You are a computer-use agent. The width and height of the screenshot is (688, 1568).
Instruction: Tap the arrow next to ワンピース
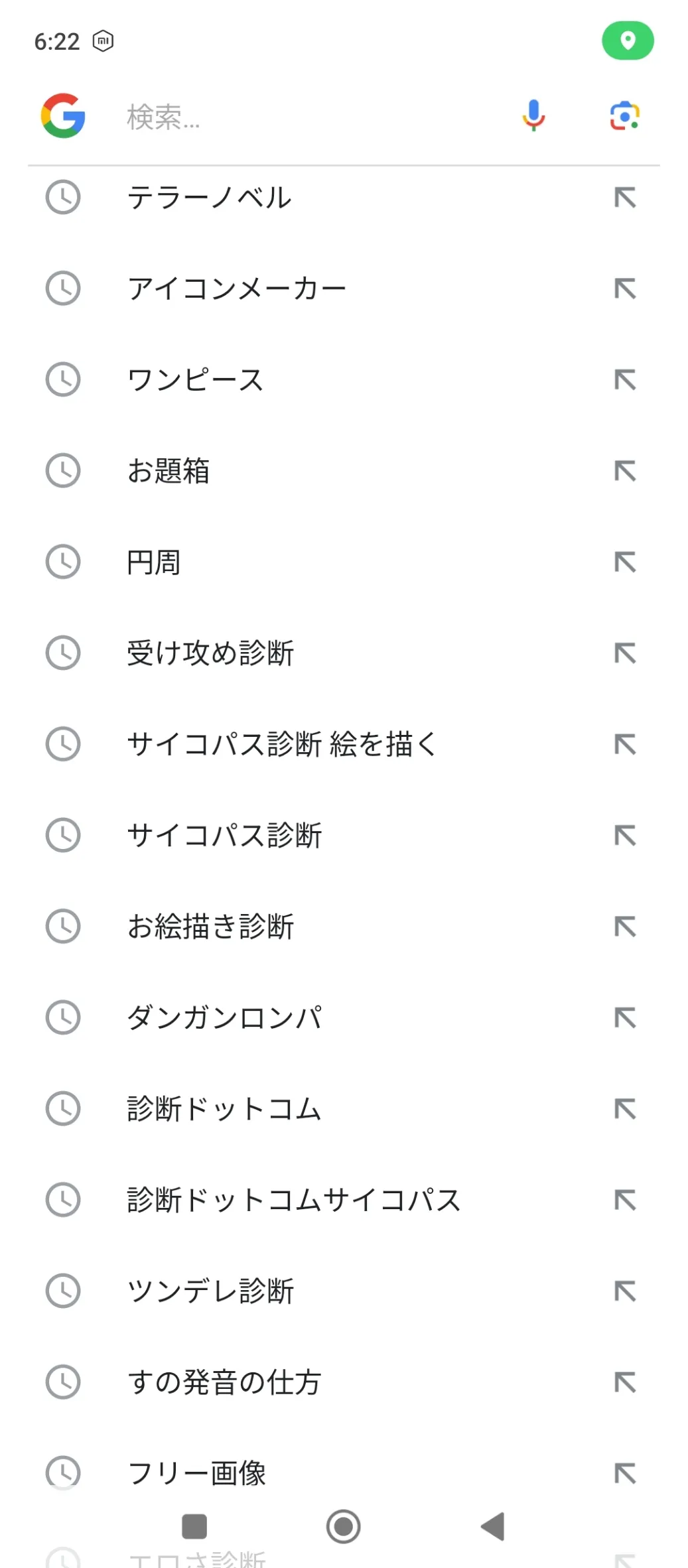624,380
